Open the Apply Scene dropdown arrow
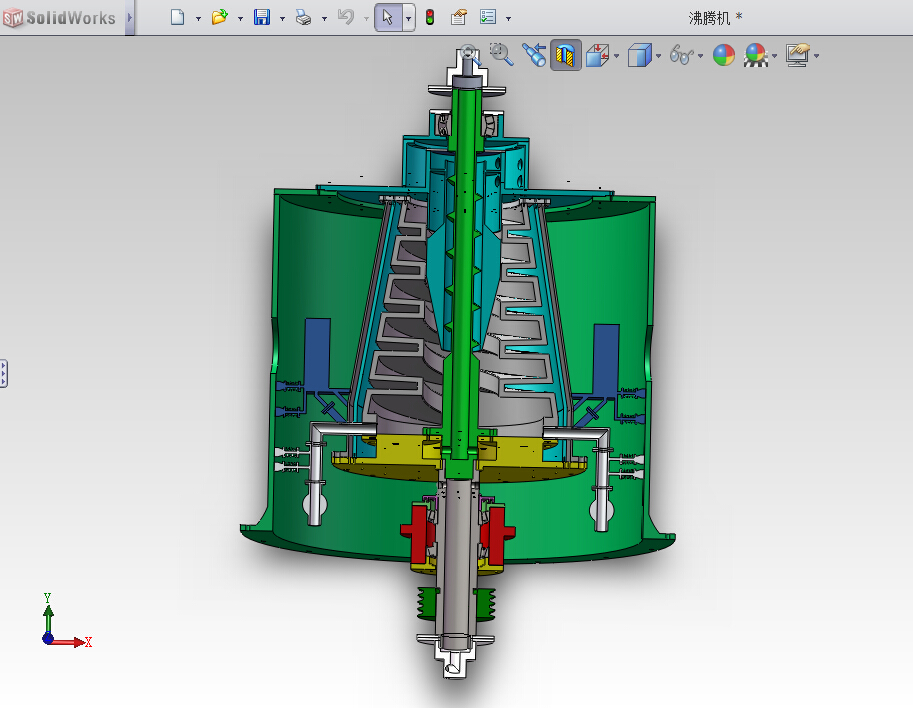 pos(775,56)
